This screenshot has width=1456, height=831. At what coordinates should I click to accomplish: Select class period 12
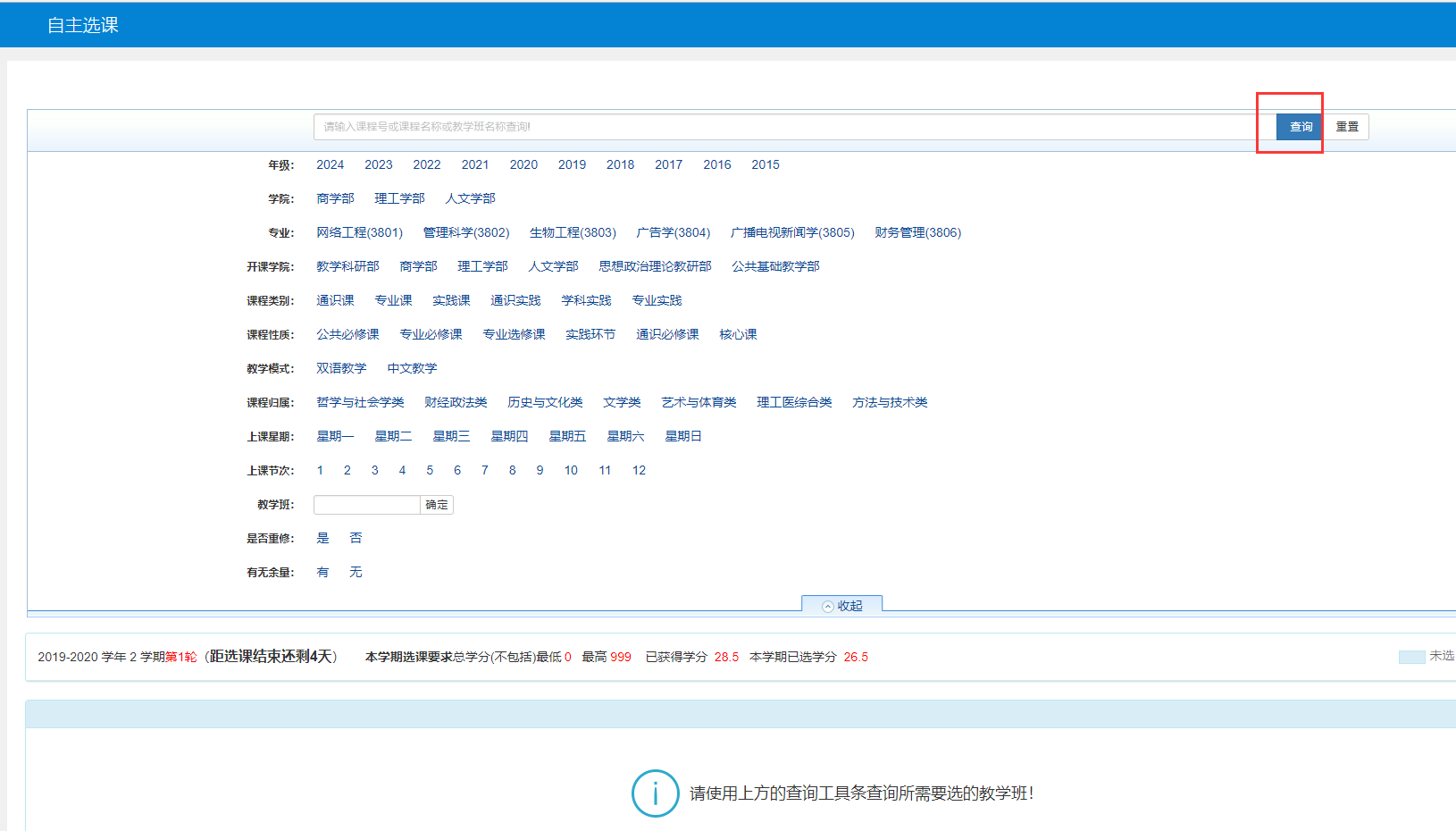click(639, 470)
